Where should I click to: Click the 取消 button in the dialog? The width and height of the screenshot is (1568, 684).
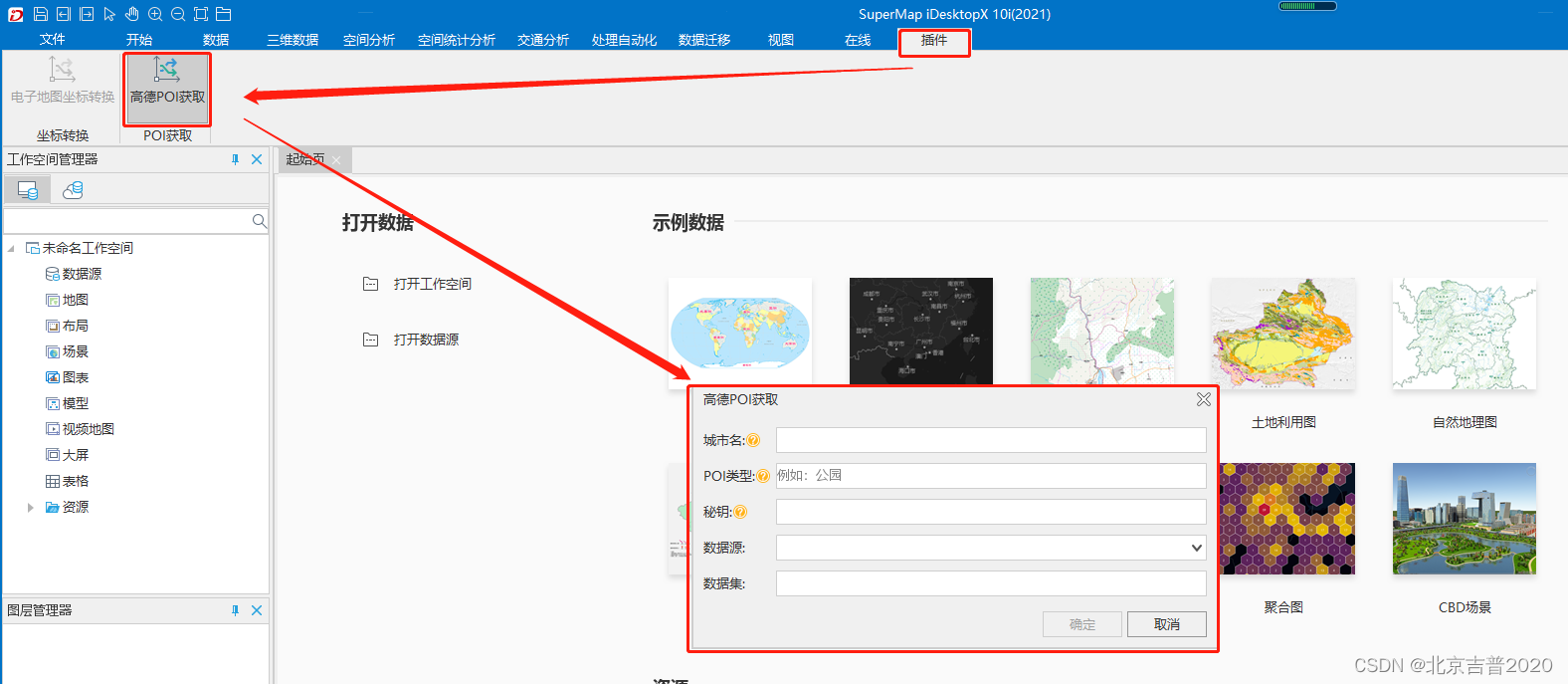click(x=1167, y=624)
